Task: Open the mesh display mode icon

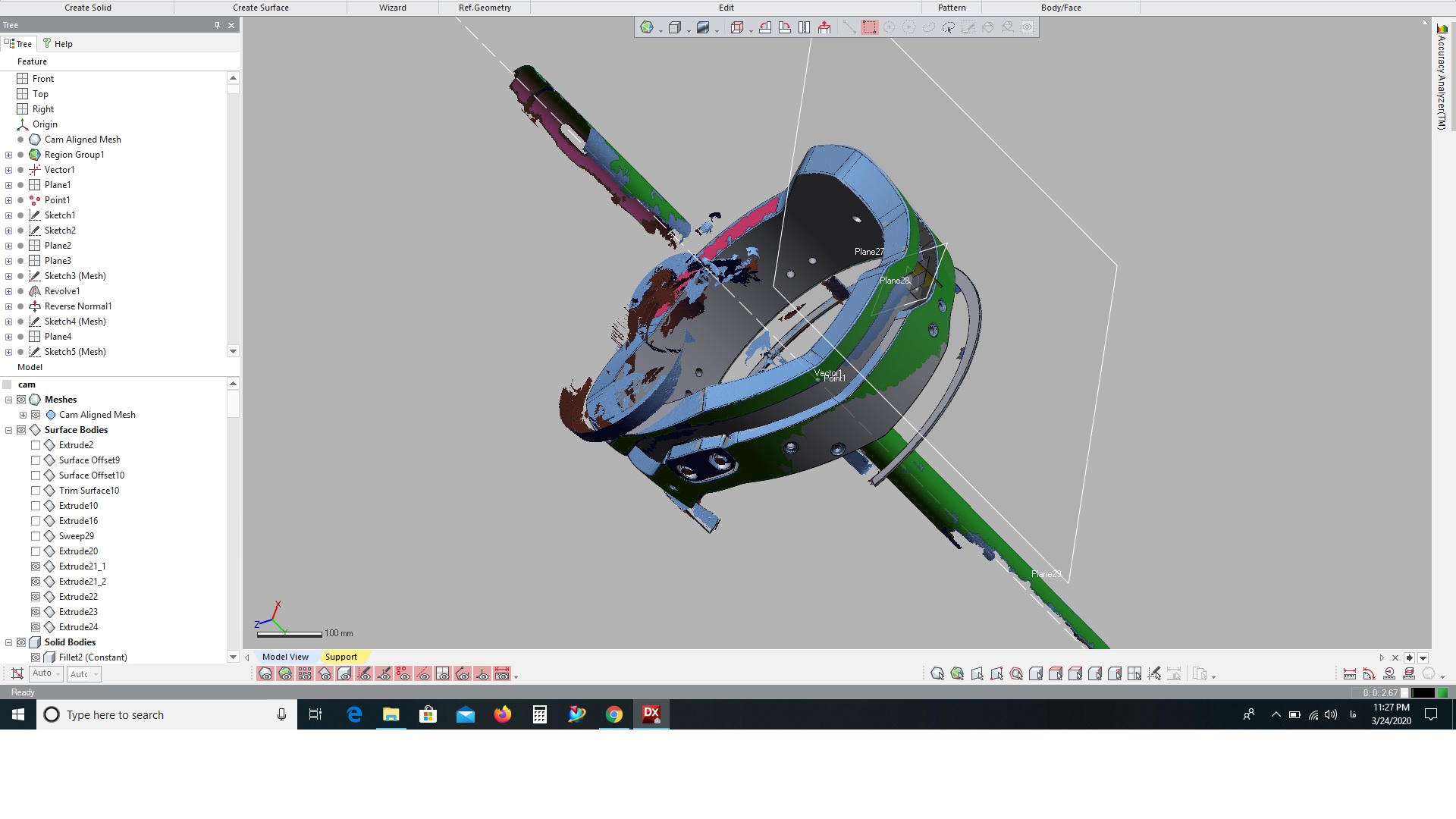Action: pyautogui.click(x=647, y=27)
